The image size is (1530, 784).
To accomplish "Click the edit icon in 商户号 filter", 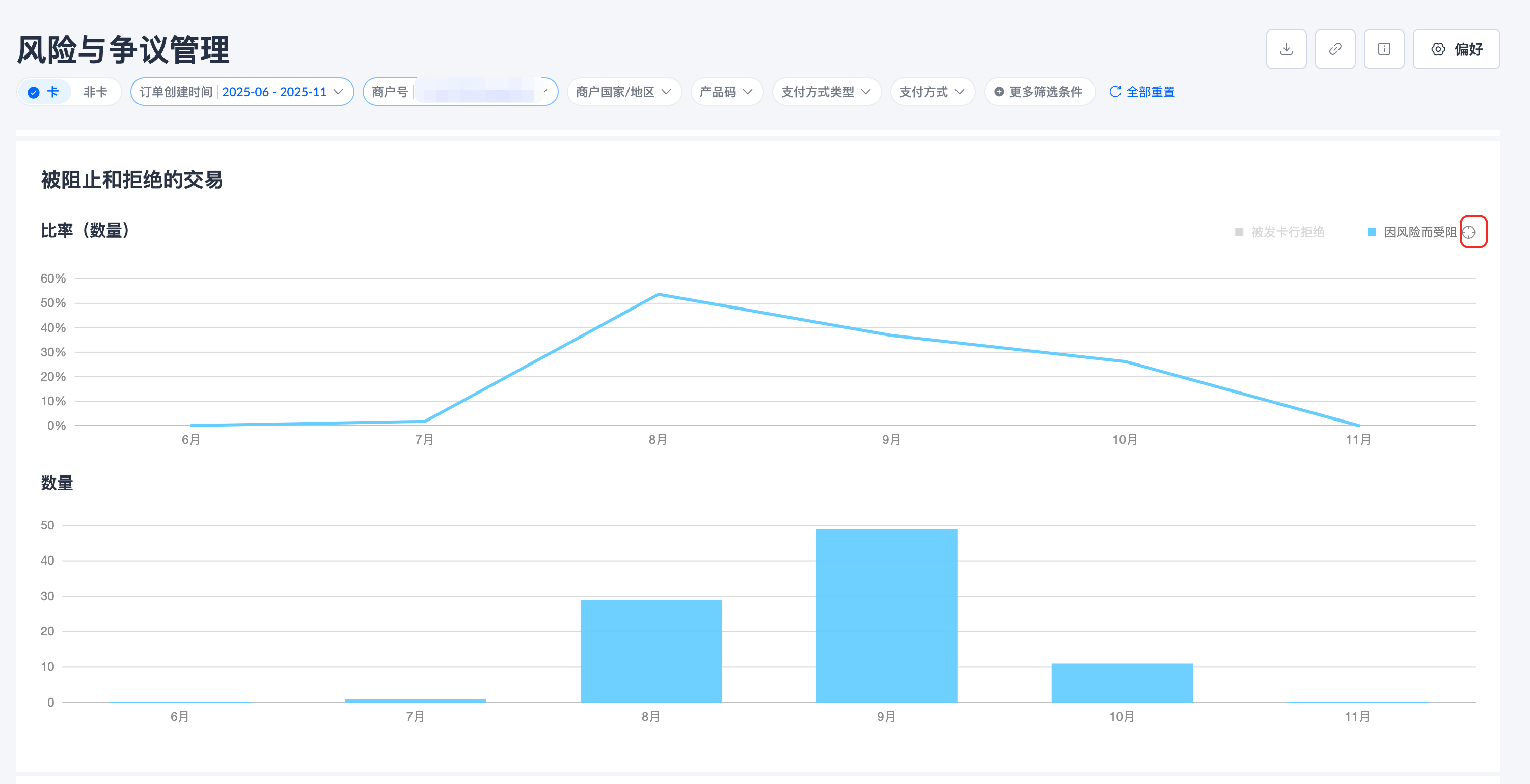I will (x=544, y=92).
